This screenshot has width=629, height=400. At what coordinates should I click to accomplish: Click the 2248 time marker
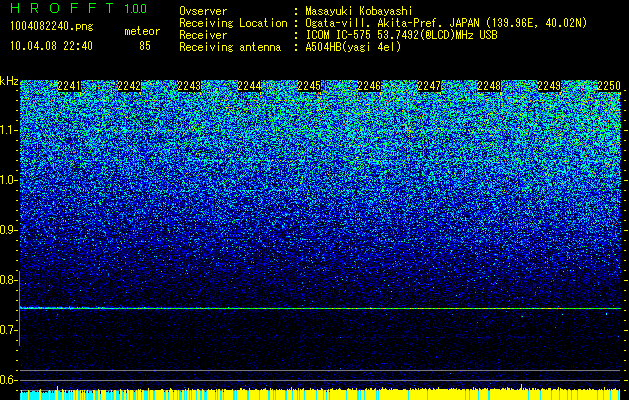489,86
